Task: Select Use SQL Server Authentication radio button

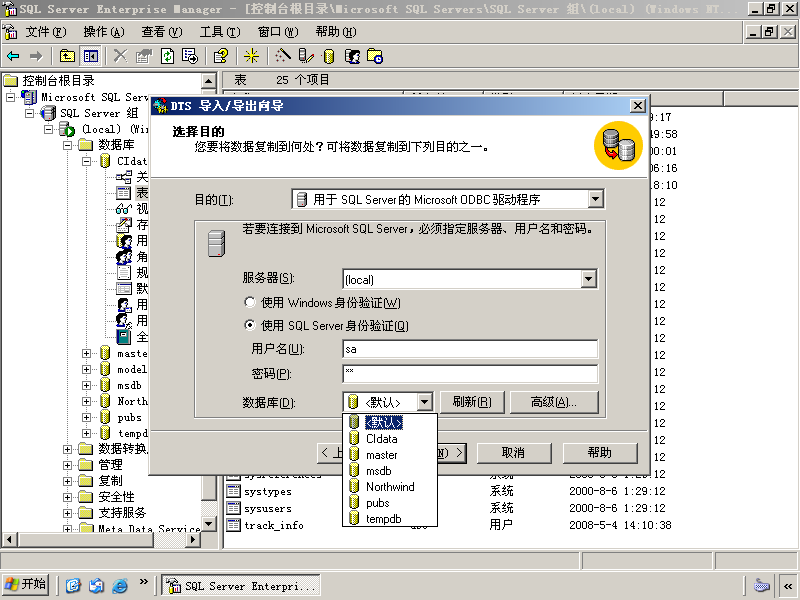Action: 249,325
